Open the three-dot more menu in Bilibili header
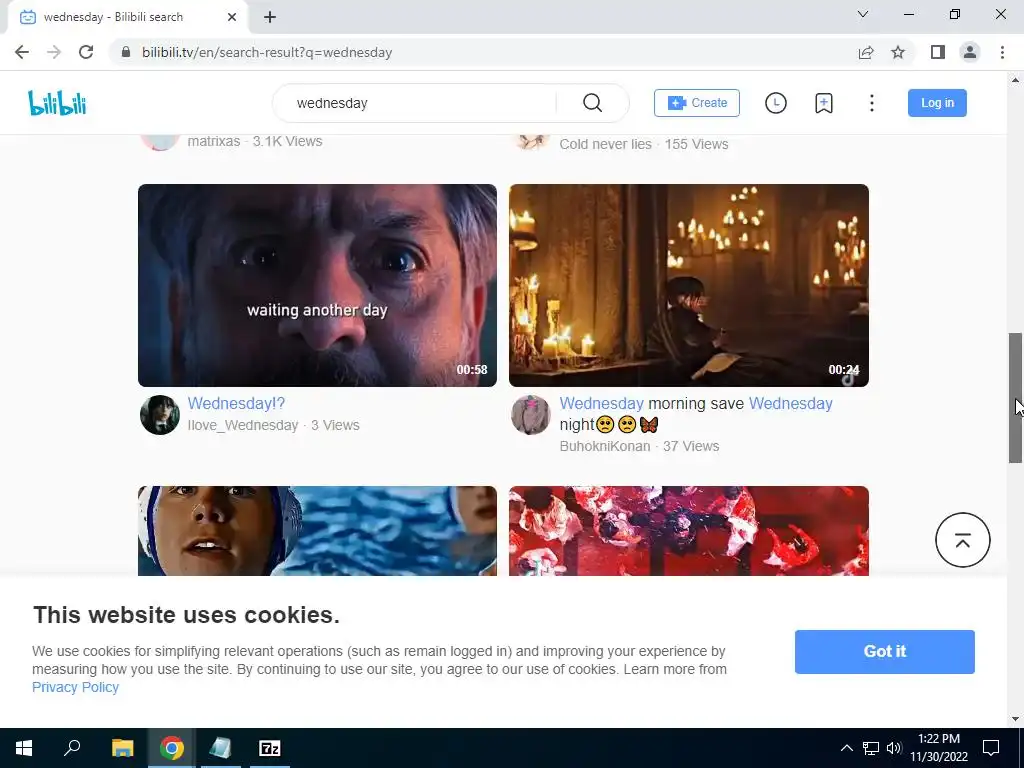The width and height of the screenshot is (1024, 768). click(x=871, y=103)
